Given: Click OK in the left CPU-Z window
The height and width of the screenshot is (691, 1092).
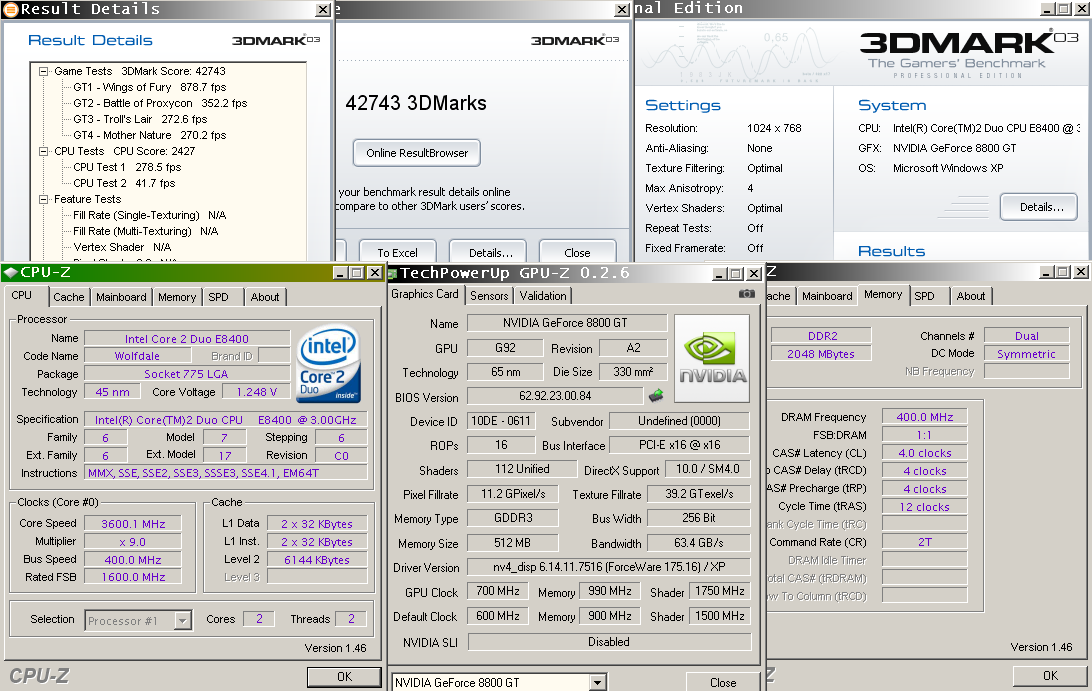Looking at the screenshot, I should pos(345,676).
